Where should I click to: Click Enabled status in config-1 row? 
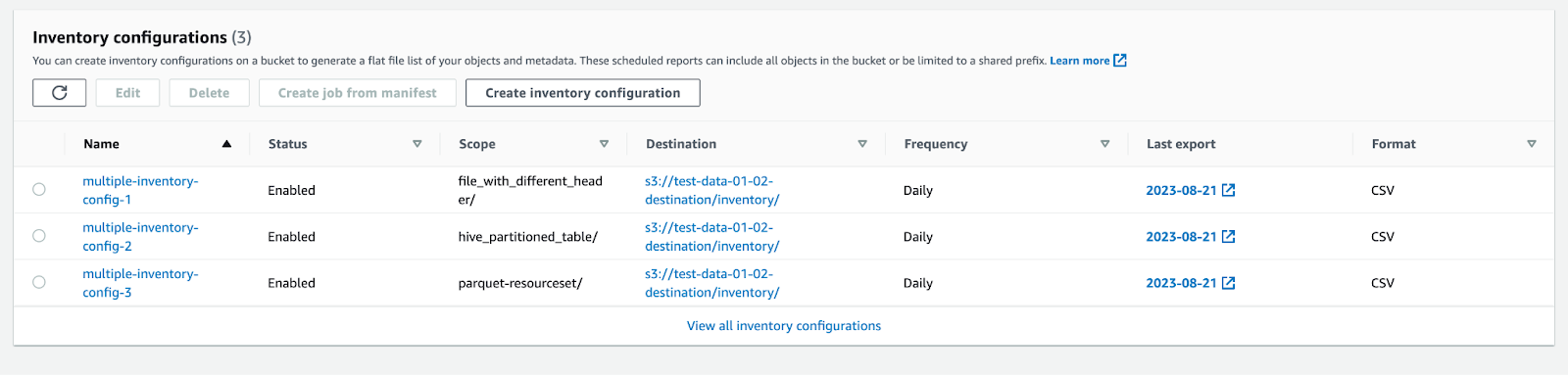[291, 190]
